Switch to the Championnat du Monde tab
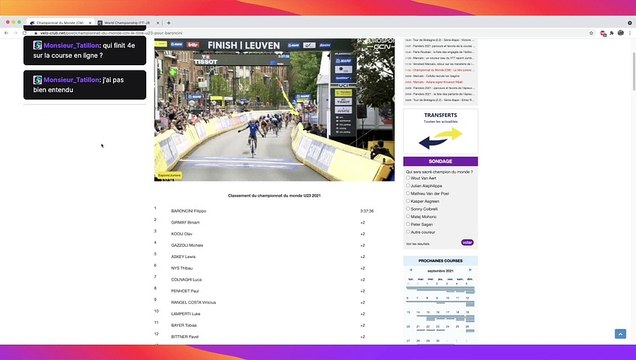636x360 pixels. [60, 23]
